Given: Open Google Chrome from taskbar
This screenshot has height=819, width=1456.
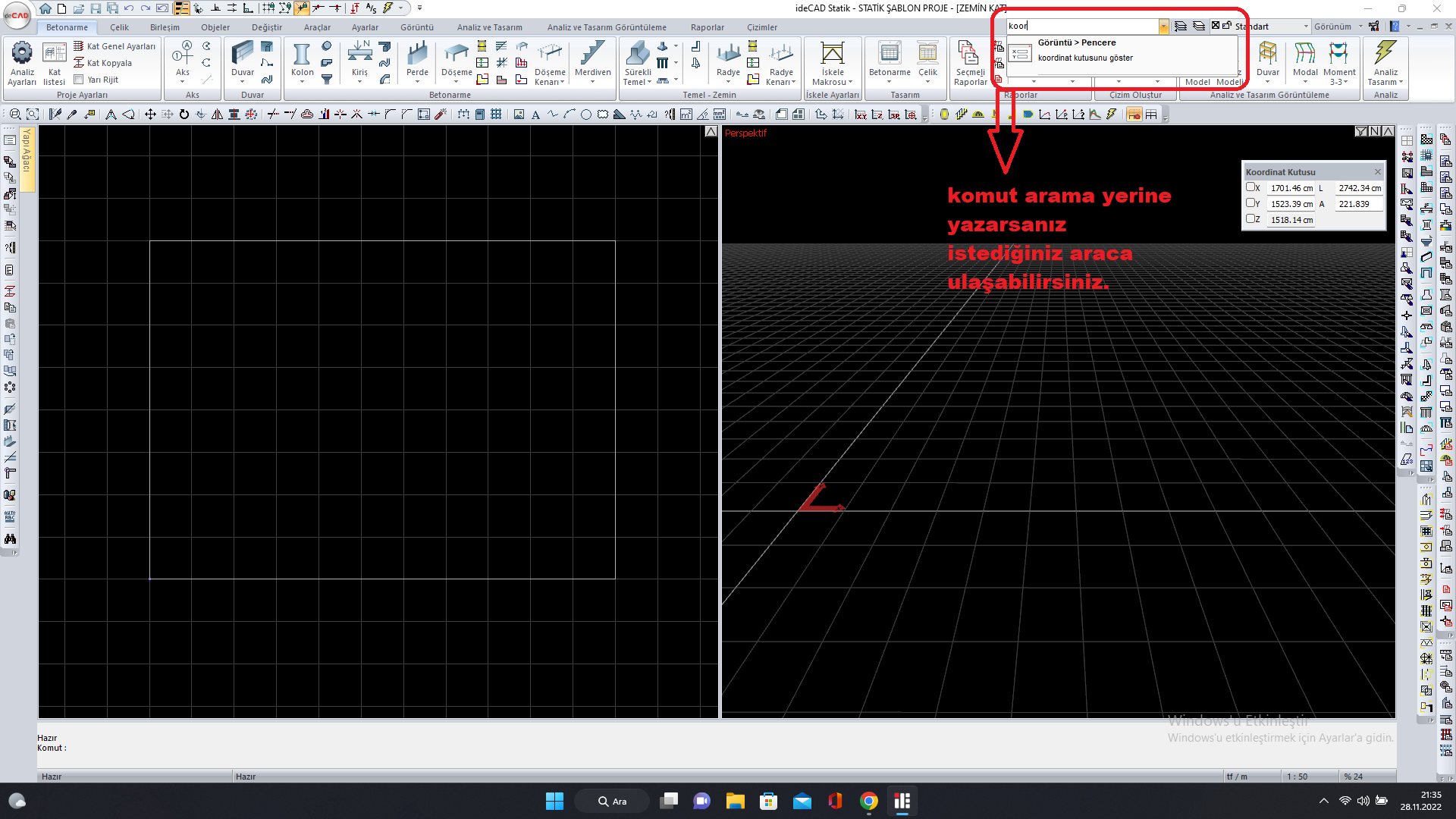Looking at the screenshot, I should [869, 801].
